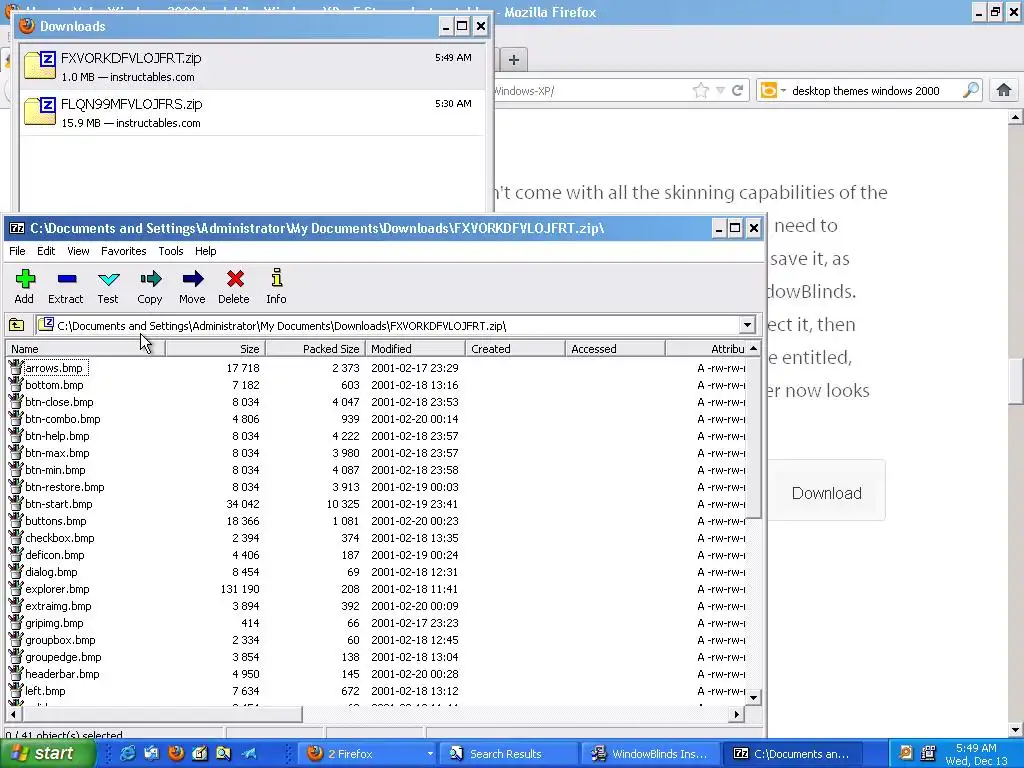Click the Firefox search box text
Screen dimensions: 1024x768
(x=865, y=91)
